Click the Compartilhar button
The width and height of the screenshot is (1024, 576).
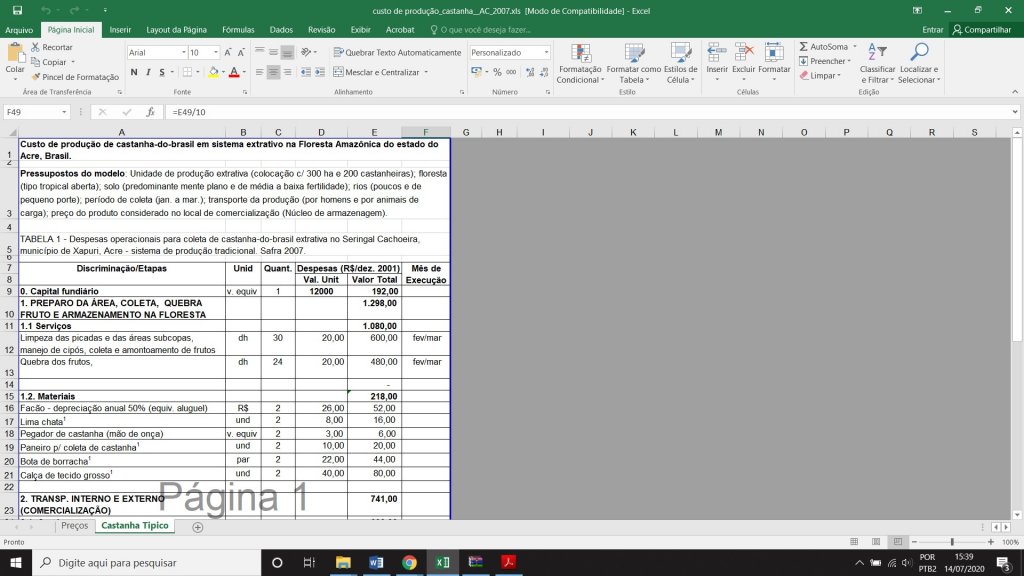coord(981,30)
